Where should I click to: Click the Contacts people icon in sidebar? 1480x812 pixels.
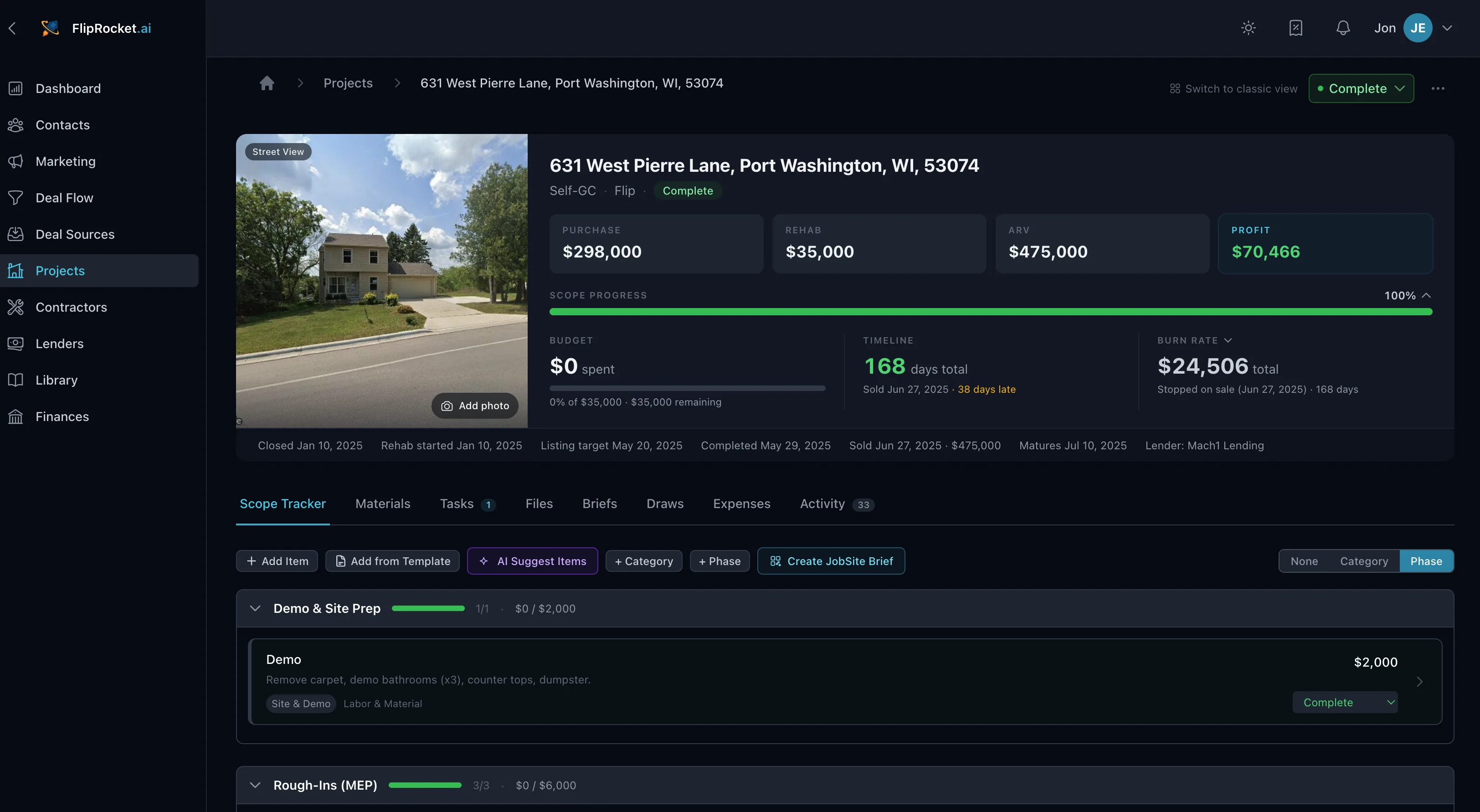15,125
